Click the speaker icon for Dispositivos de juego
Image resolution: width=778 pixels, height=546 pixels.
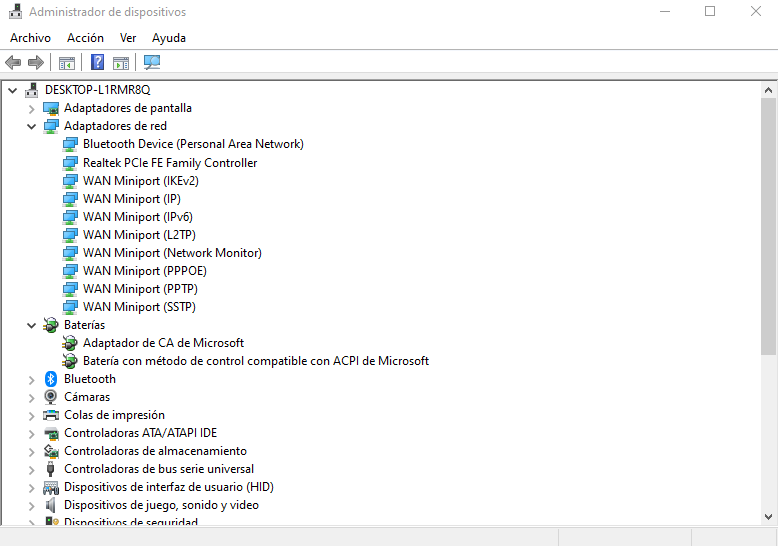(50, 505)
